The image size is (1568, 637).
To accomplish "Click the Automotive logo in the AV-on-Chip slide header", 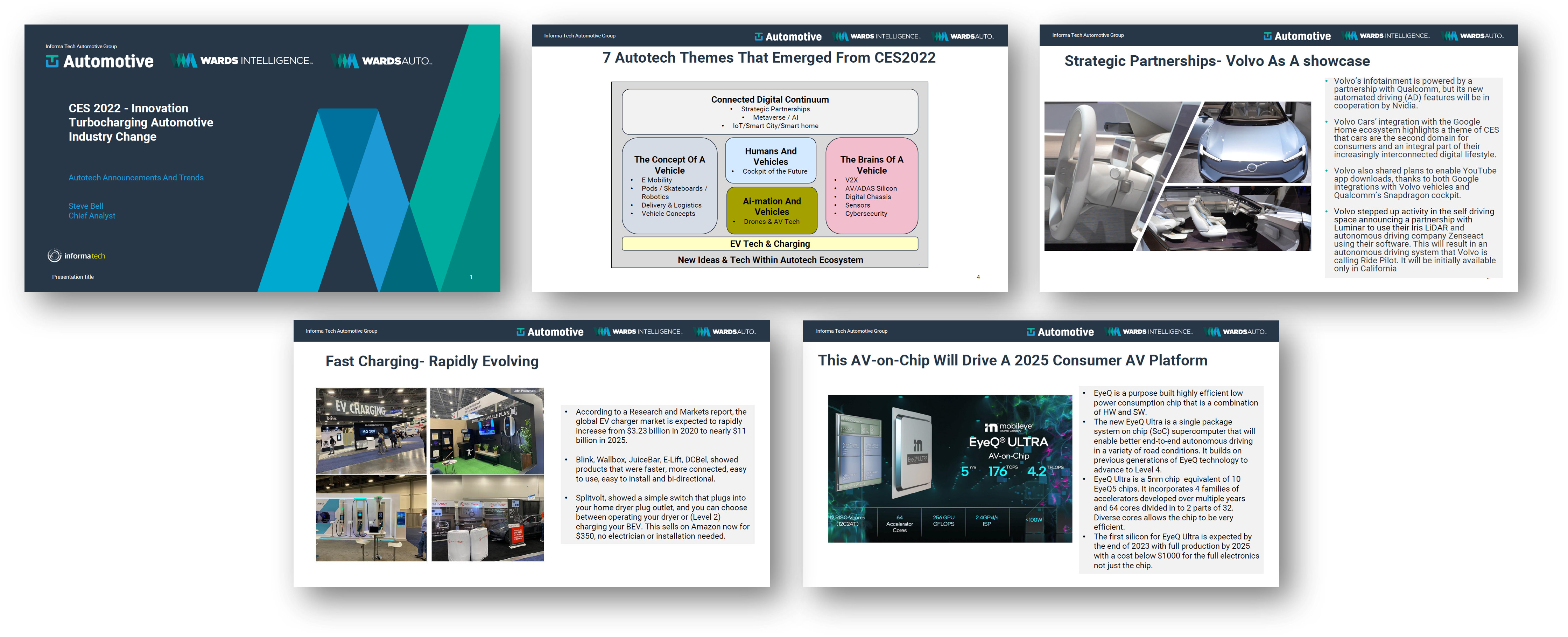I will coord(1060,332).
